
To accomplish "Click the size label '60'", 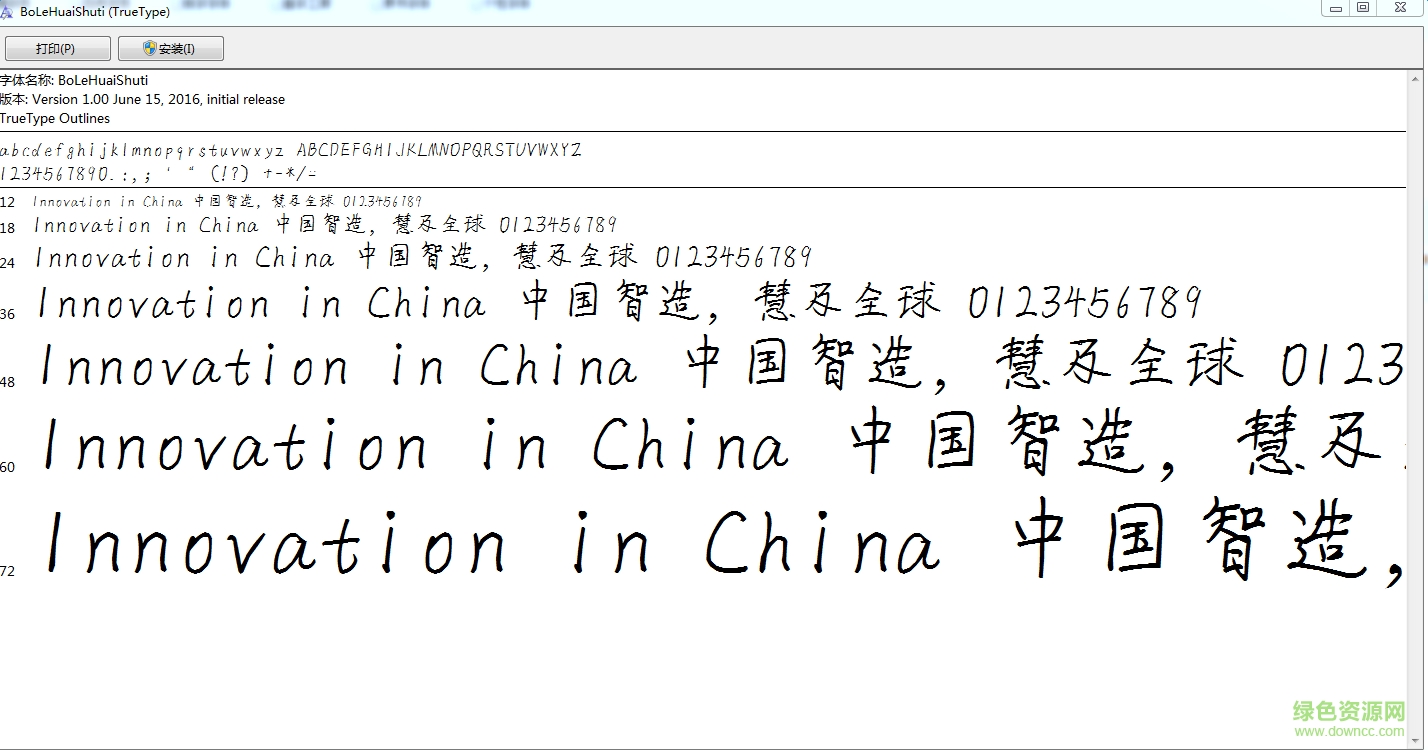I will click(8, 467).
